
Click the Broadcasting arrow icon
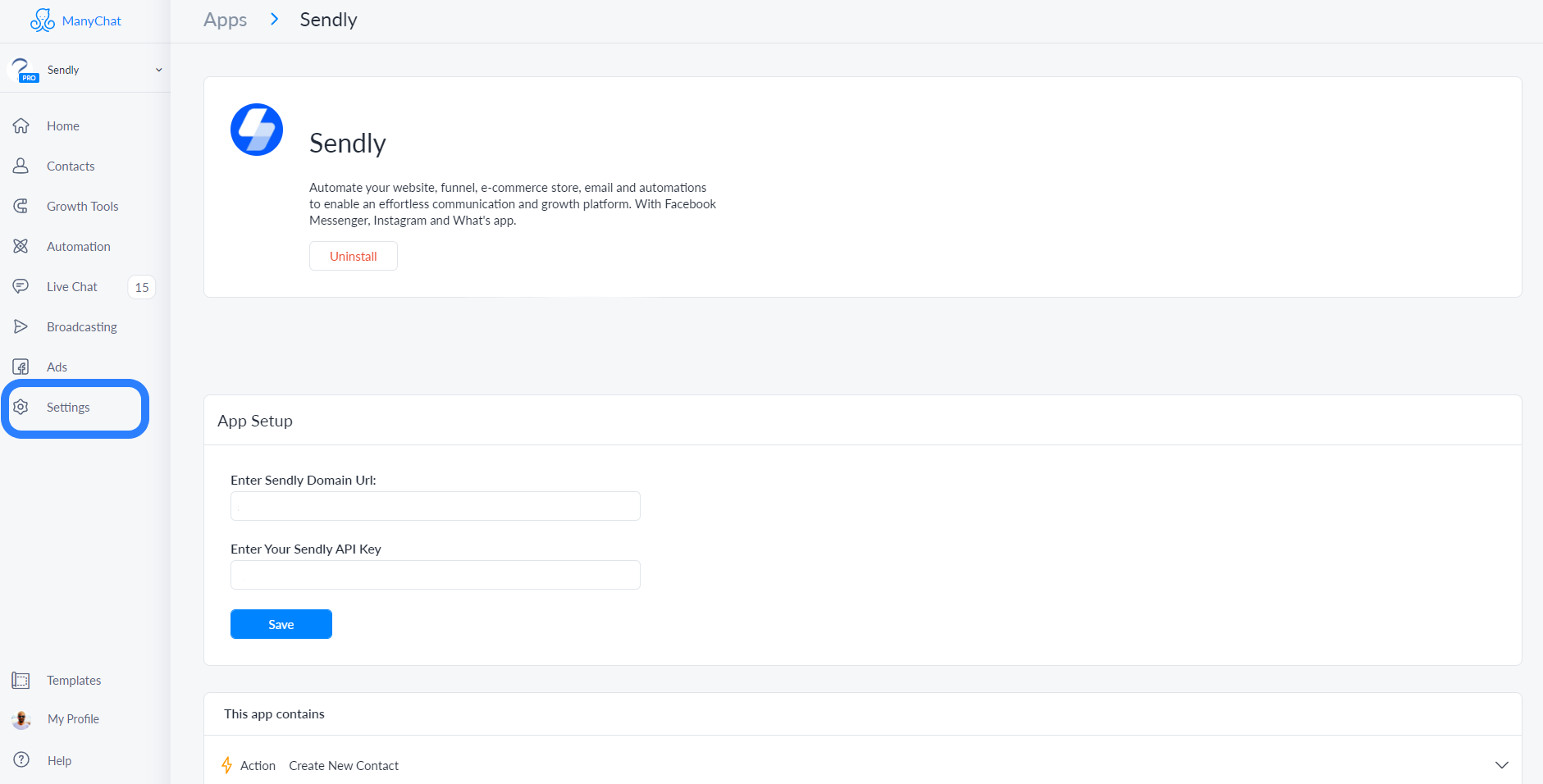coord(21,326)
